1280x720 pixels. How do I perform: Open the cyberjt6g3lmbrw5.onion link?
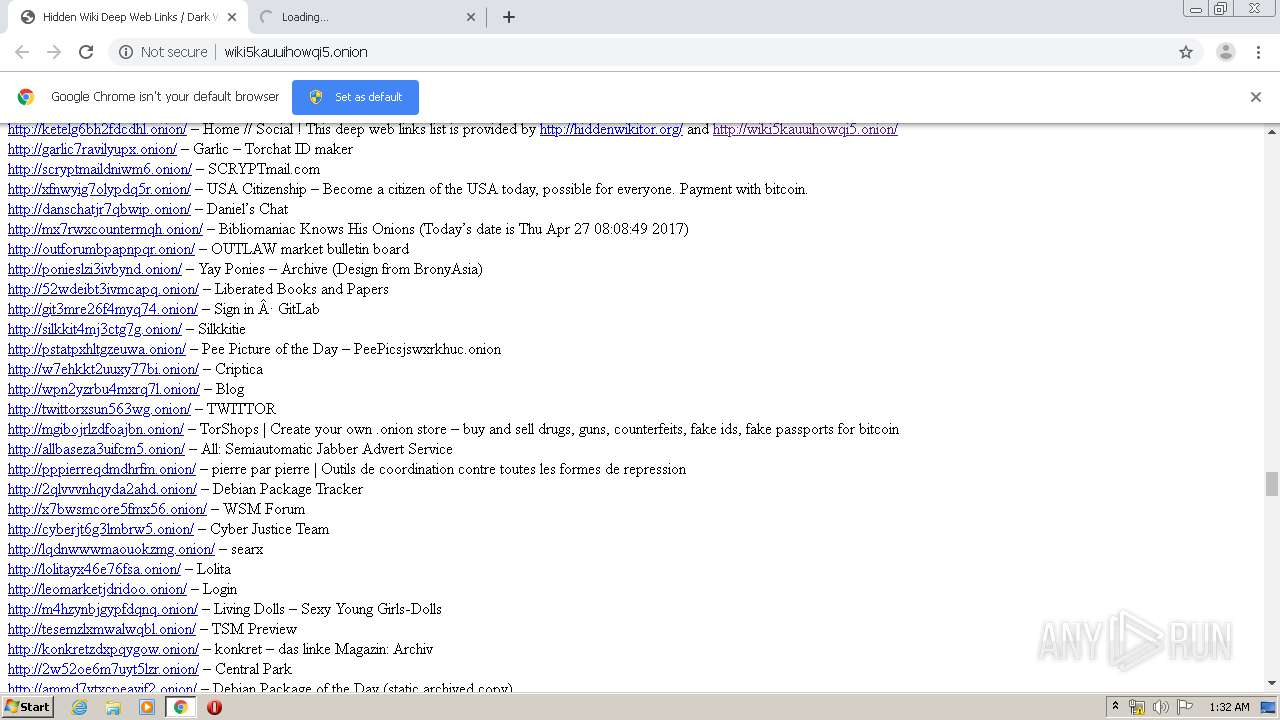[x=101, y=529]
